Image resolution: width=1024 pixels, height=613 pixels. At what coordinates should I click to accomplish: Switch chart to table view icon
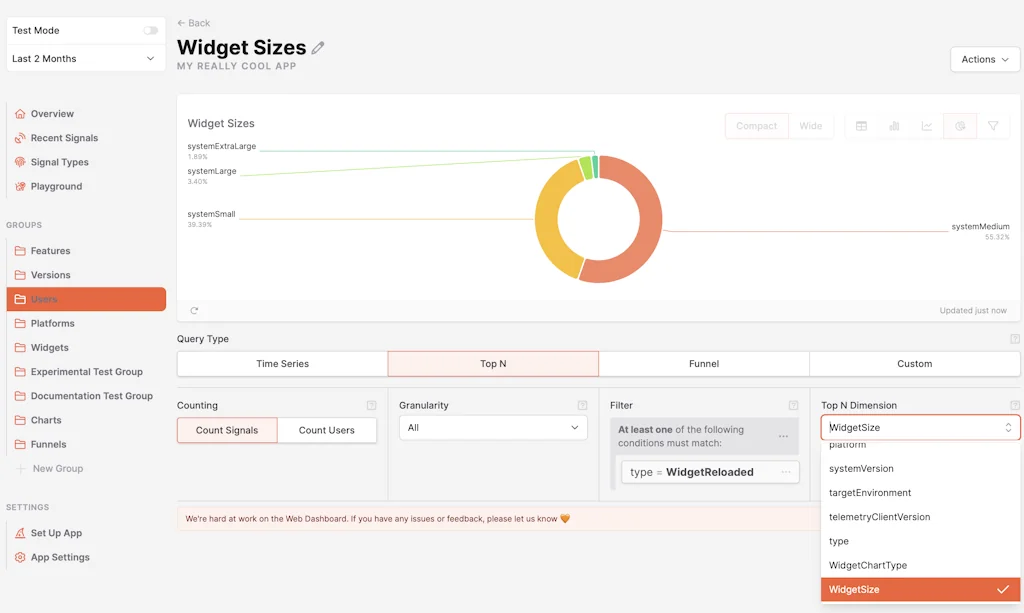tap(861, 126)
